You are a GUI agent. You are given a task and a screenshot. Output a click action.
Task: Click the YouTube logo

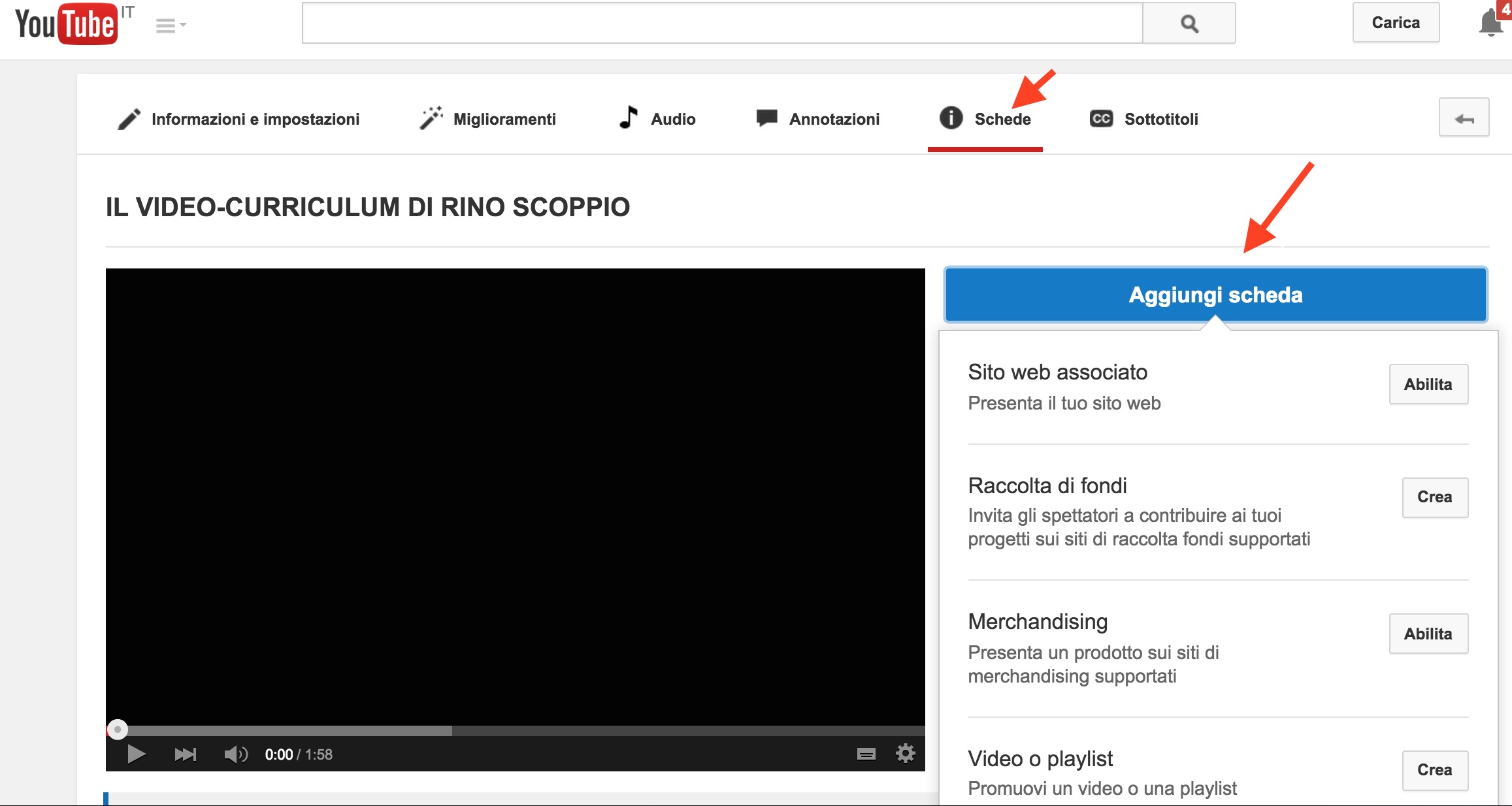(x=66, y=24)
